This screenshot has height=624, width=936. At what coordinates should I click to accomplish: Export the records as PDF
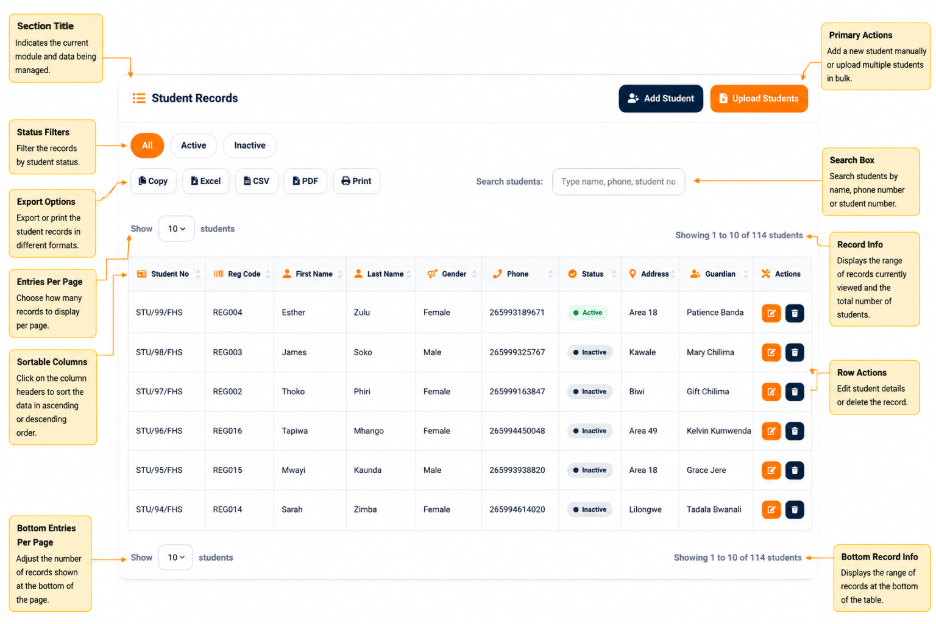click(x=306, y=181)
